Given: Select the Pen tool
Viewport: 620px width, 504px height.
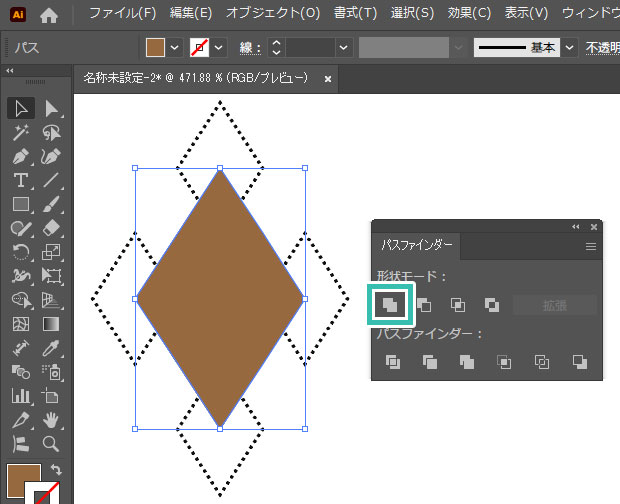Looking at the screenshot, I should pos(21,157).
